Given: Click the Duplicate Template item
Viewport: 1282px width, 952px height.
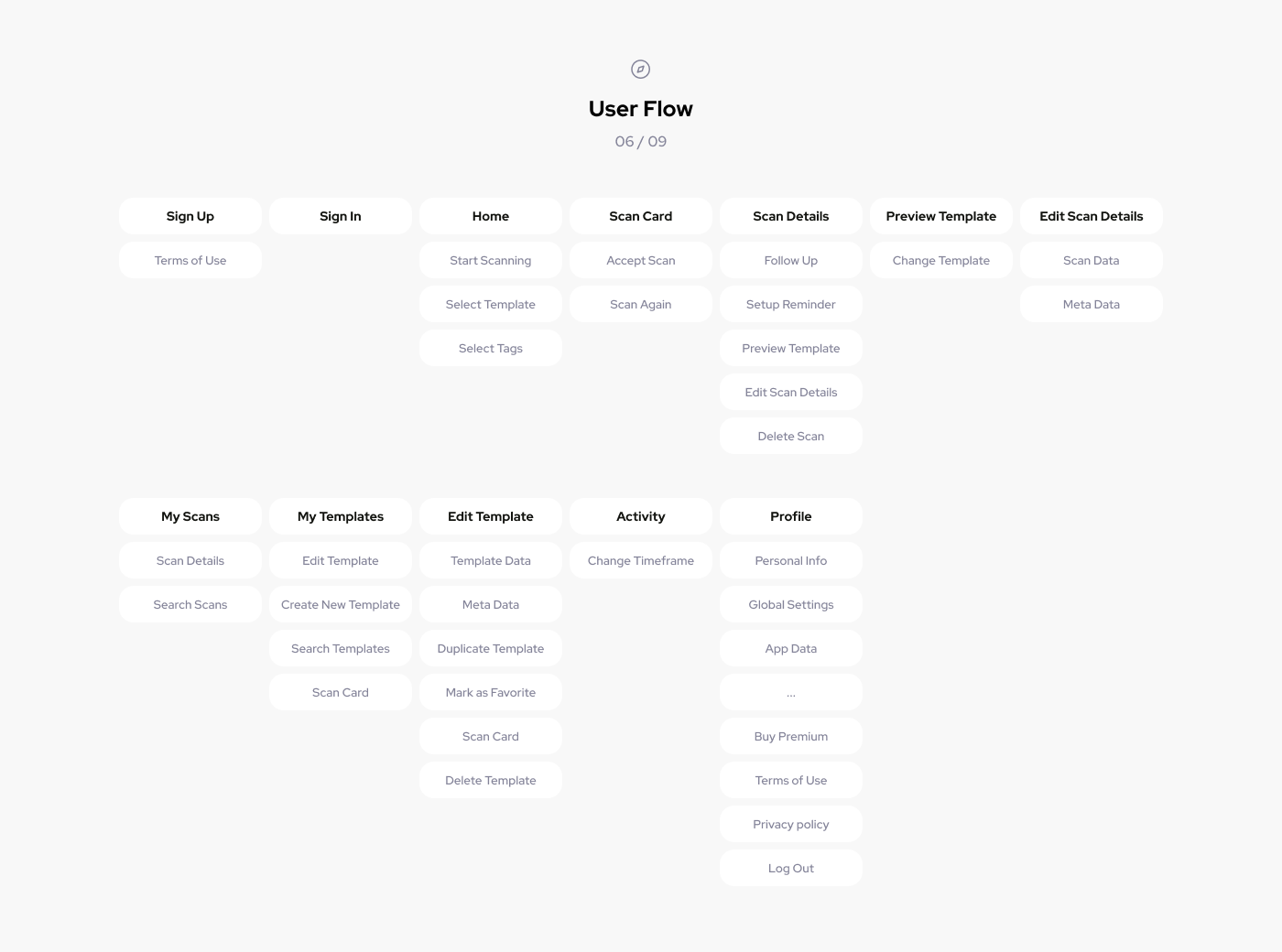Looking at the screenshot, I should click(491, 648).
